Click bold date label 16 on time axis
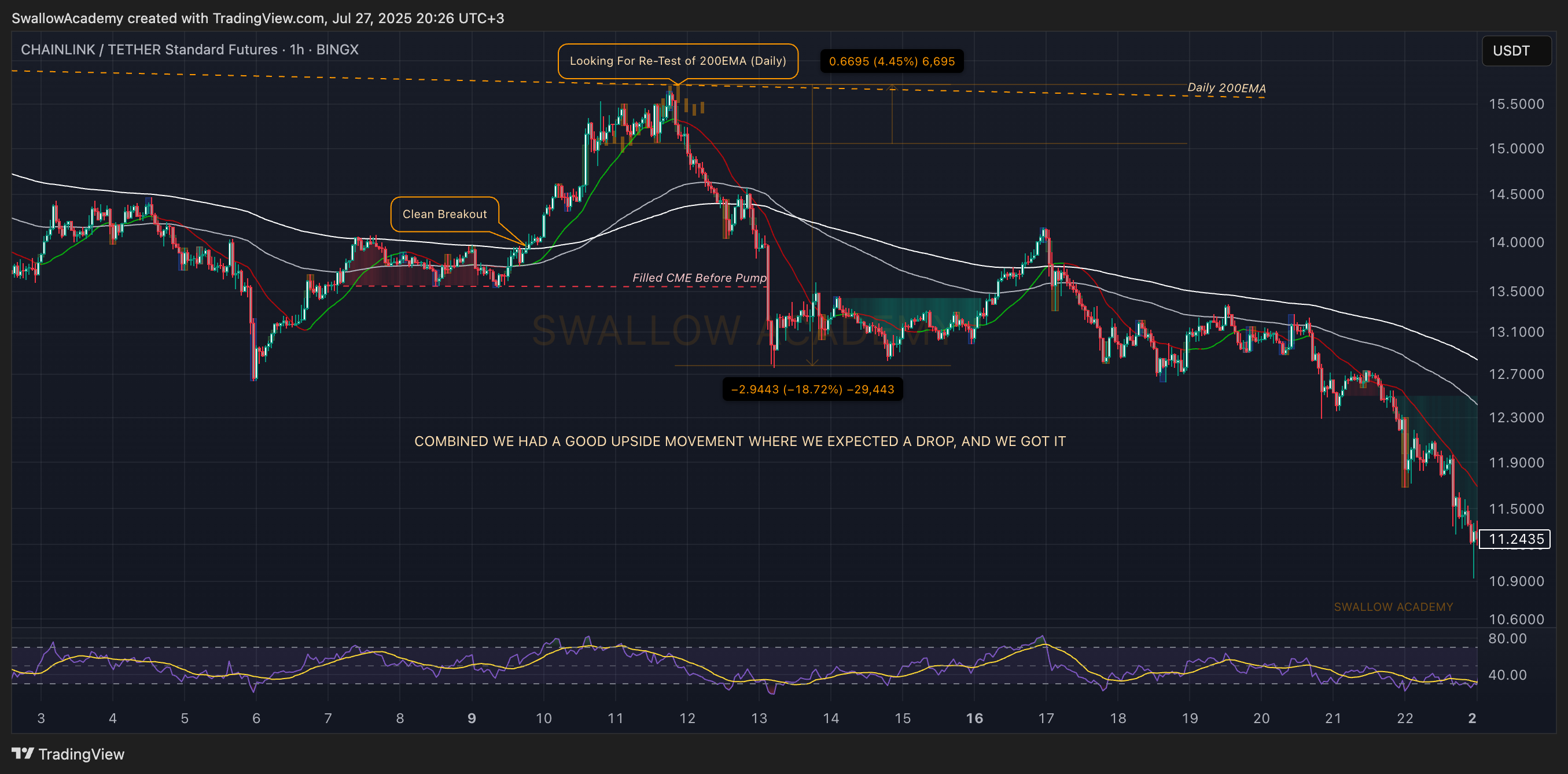 click(x=974, y=718)
